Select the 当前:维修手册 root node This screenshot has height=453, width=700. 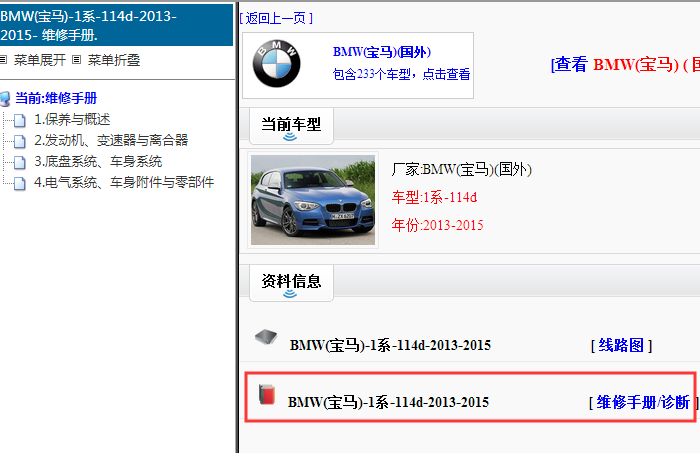tap(56, 98)
